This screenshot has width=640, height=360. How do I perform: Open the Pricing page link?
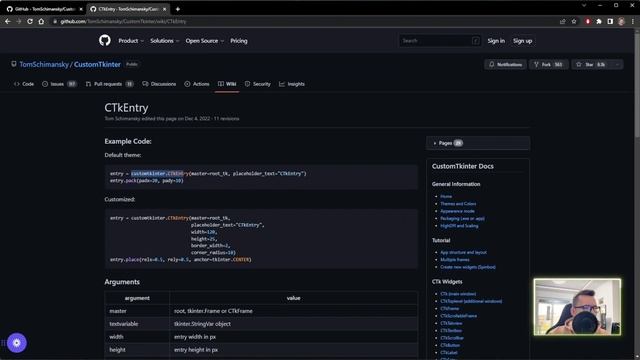tap(239, 41)
